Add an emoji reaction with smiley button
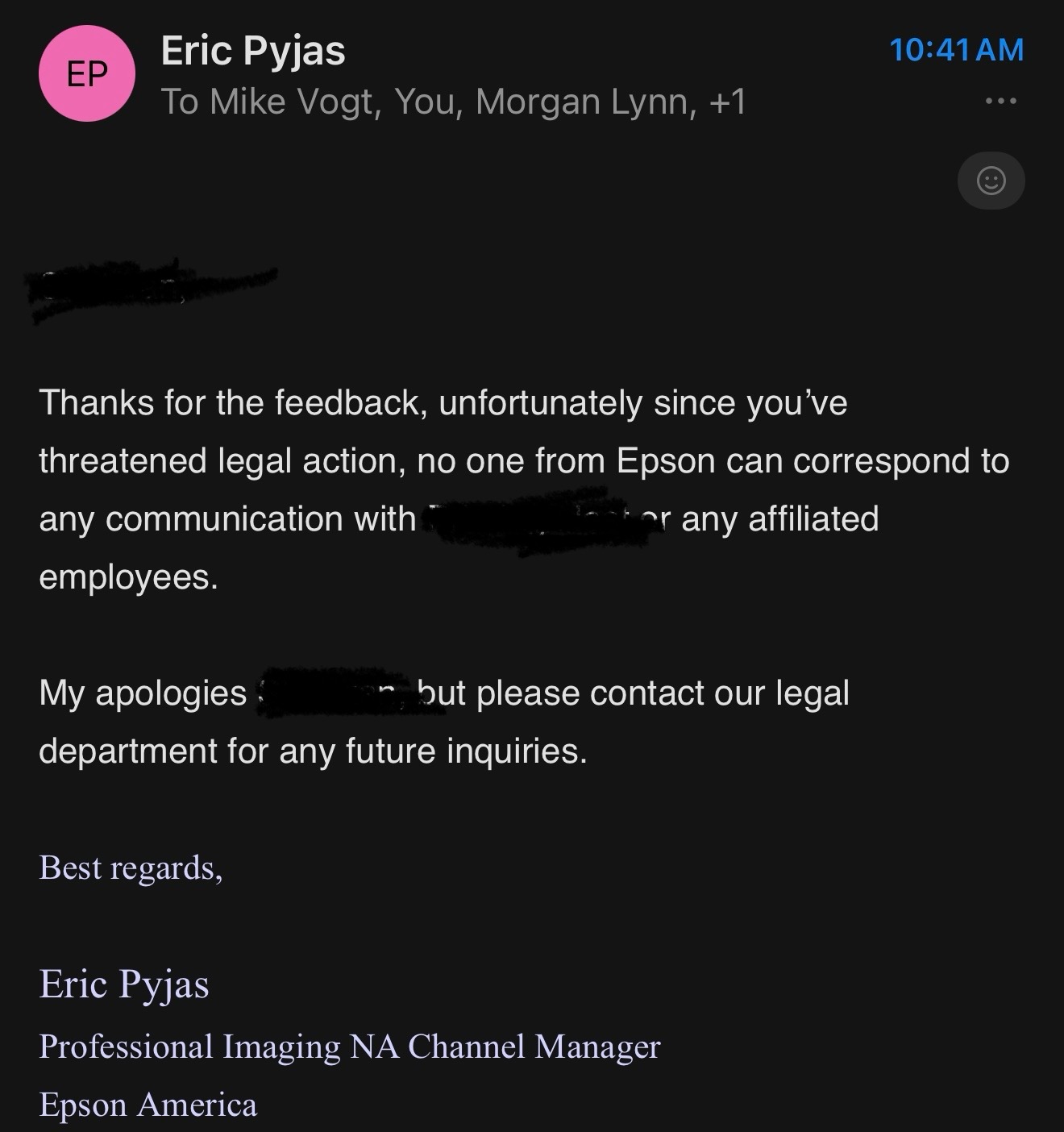This screenshot has width=1064, height=1132. coord(991,181)
